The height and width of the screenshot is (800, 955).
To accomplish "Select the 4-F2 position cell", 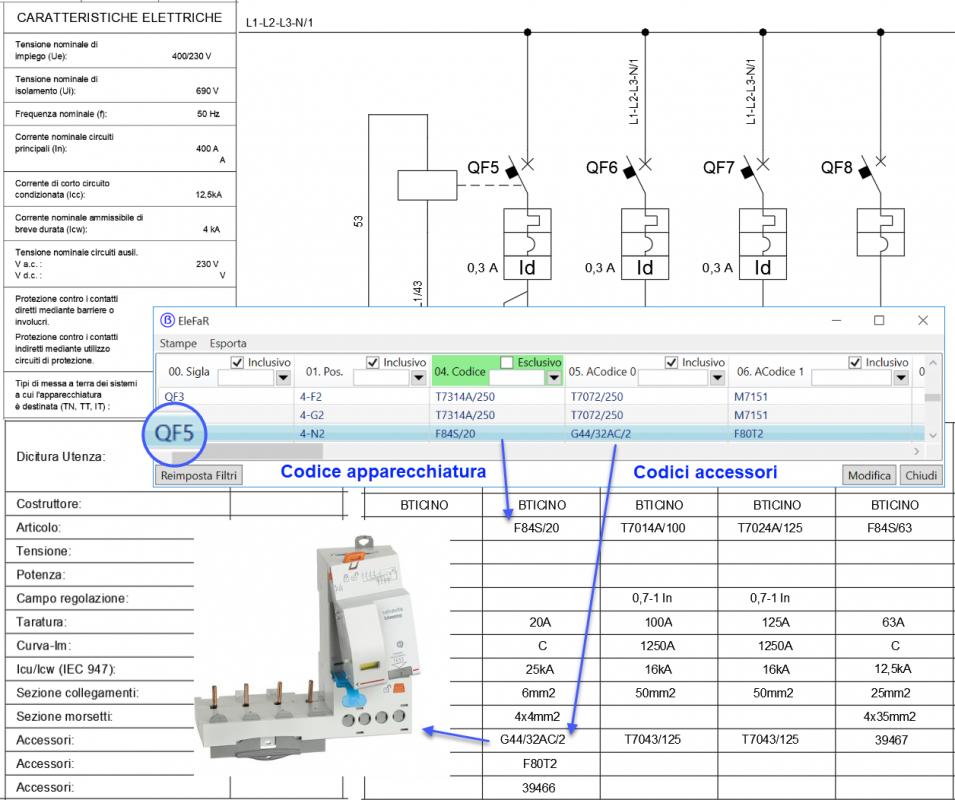I will pyautogui.click(x=311, y=396).
